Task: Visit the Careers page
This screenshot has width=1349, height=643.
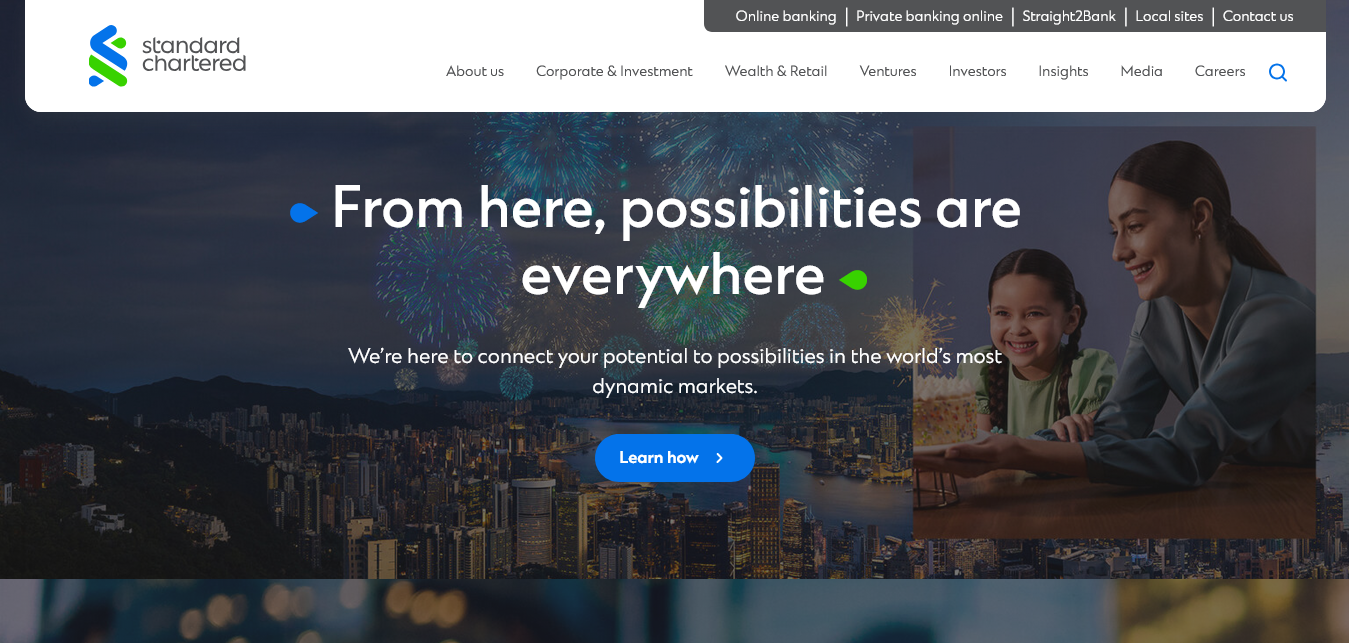Action: [x=1220, y=71]
